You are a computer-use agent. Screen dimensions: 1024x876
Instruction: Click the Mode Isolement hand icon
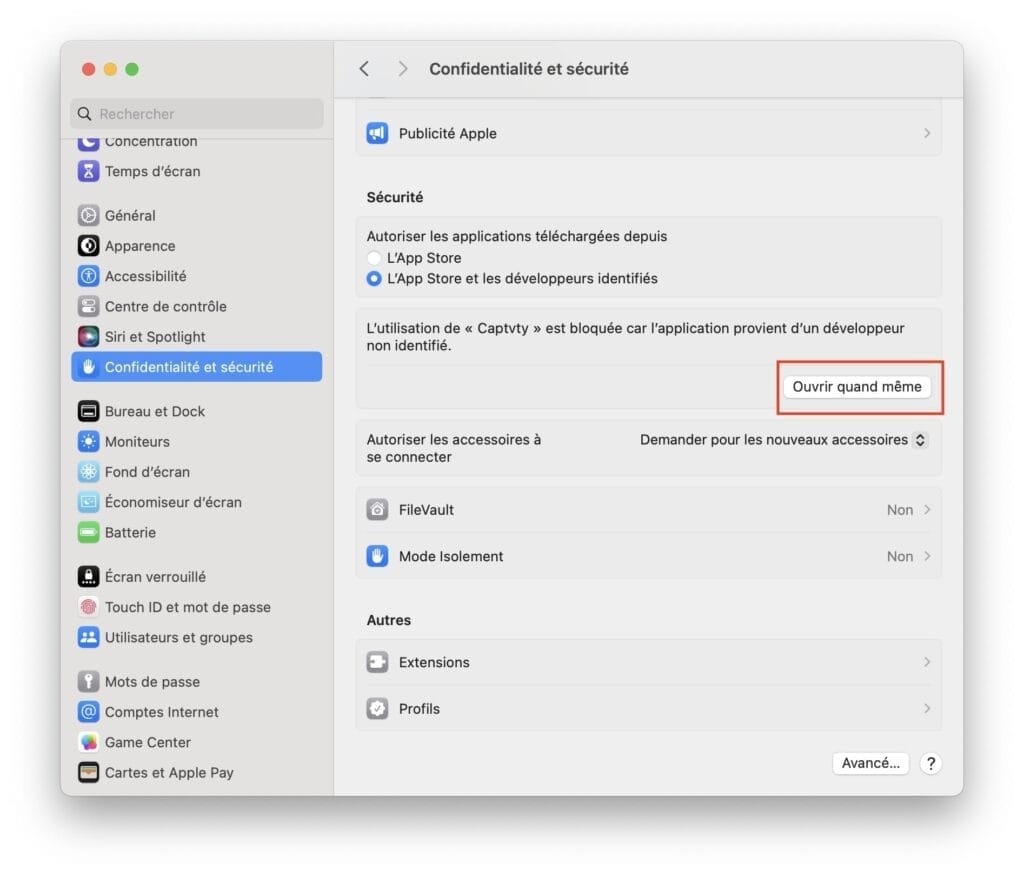(377, 556)
